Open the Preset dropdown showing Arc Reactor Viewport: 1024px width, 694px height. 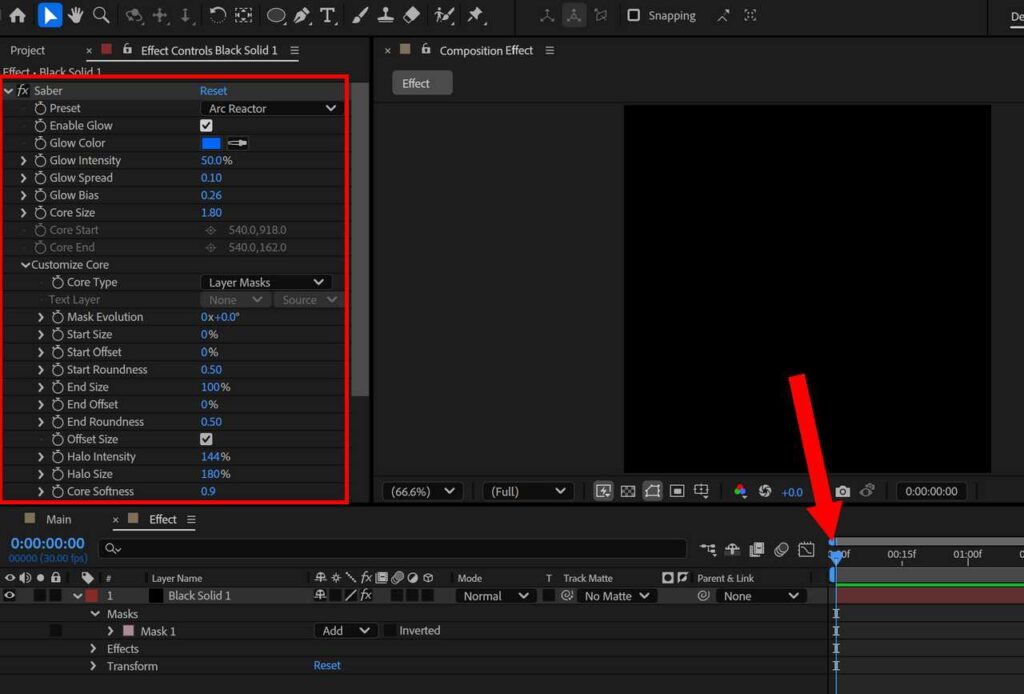click(x=270, y=108)
